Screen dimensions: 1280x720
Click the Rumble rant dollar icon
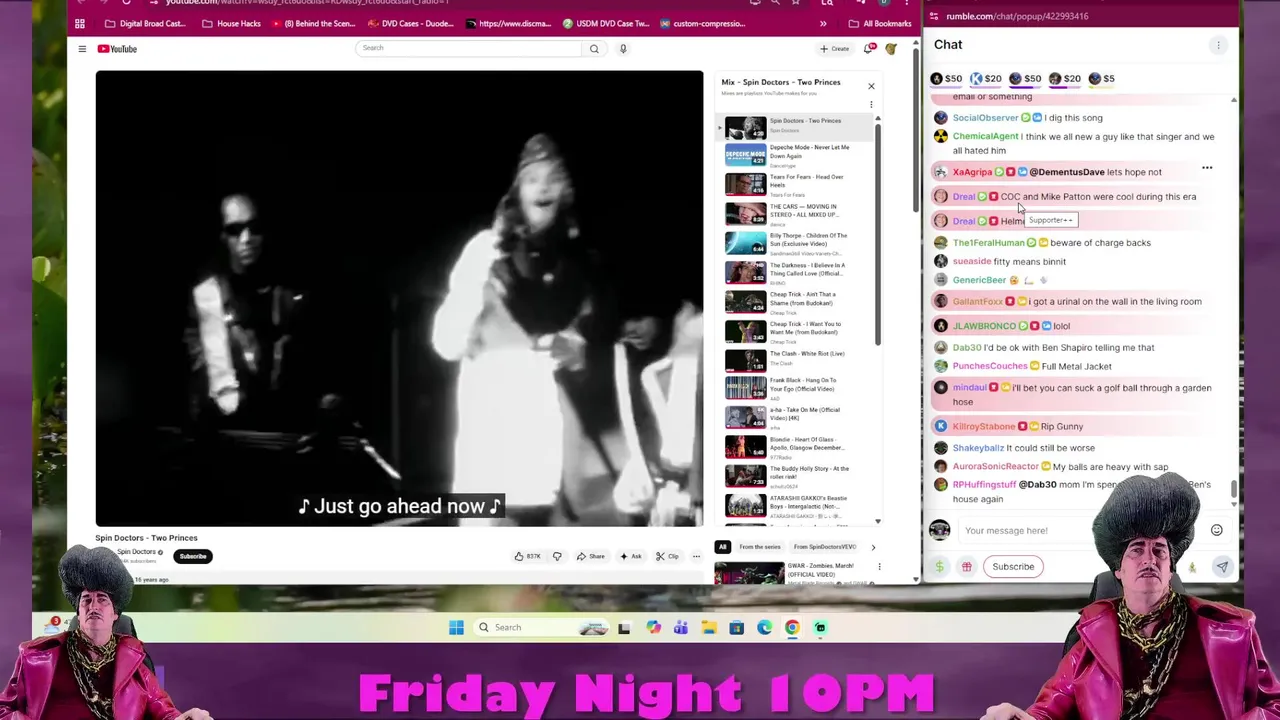coord(939,567)
